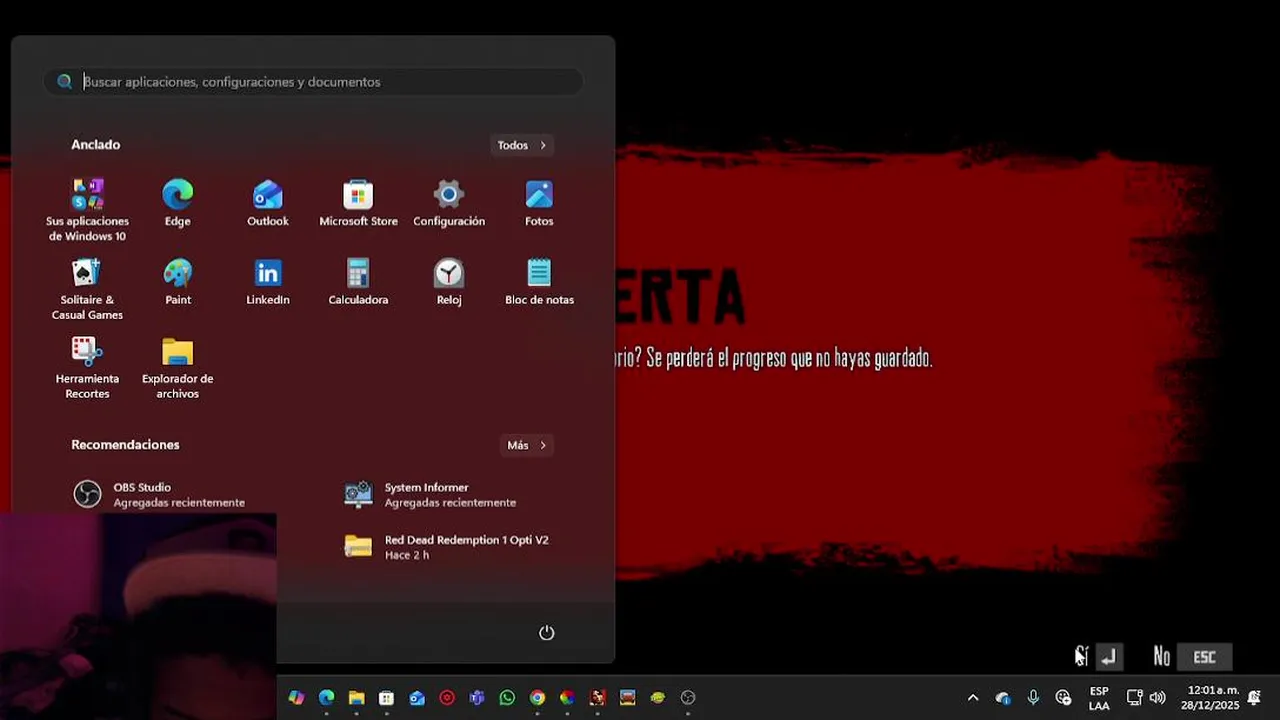This screenshot has height=720, width=1280.
Task: Click the Start menu power button
Action: pyautogui.click(x=546, y=633)
